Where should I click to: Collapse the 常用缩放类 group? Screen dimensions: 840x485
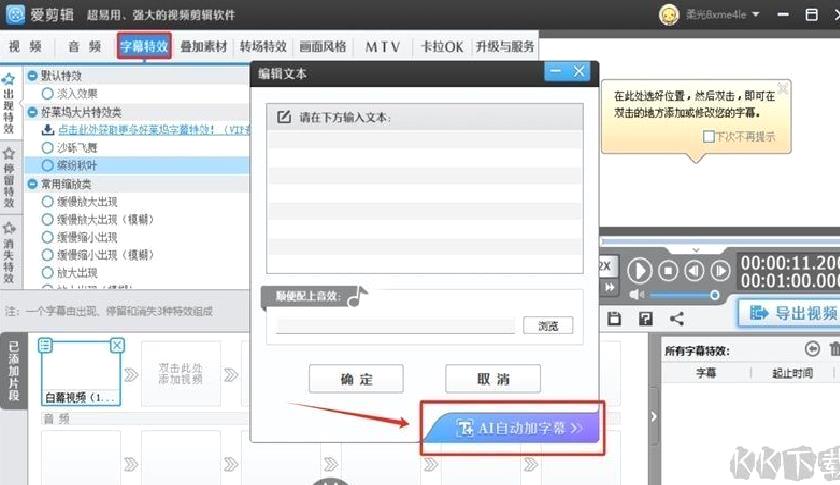[x=32, y=184]
